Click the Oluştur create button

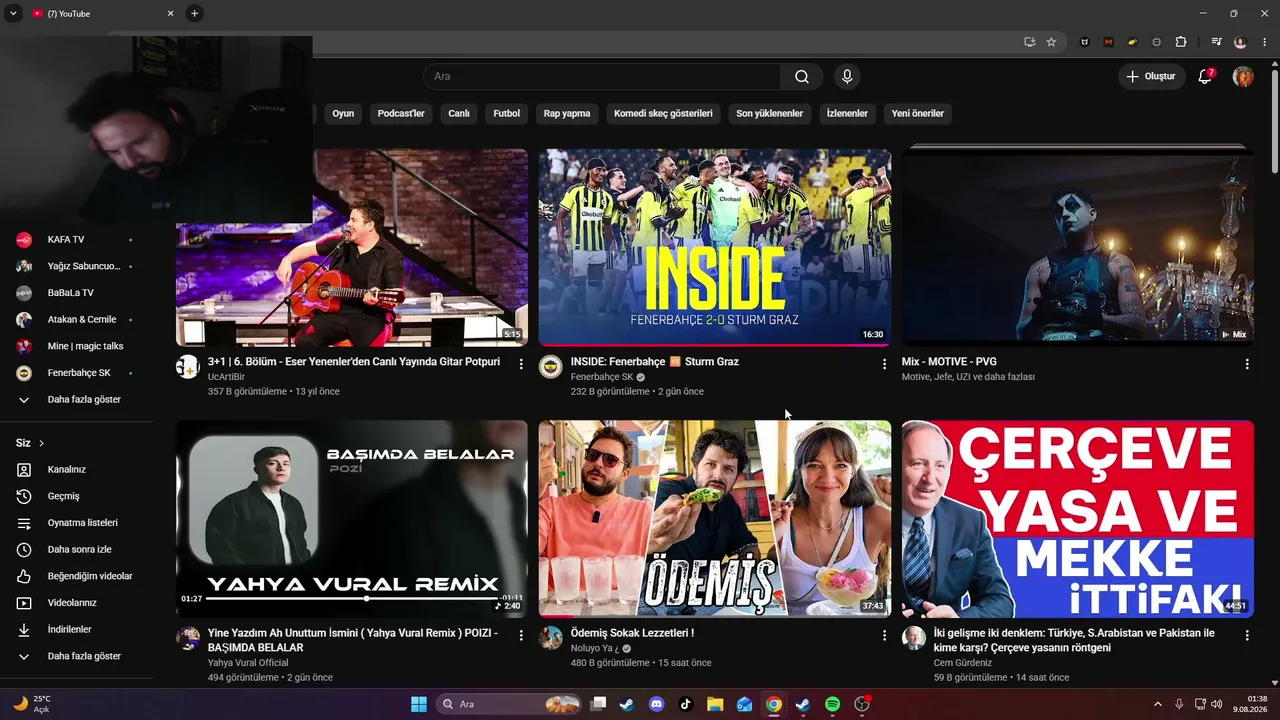pyautogui.click(x=1151, y=77)
